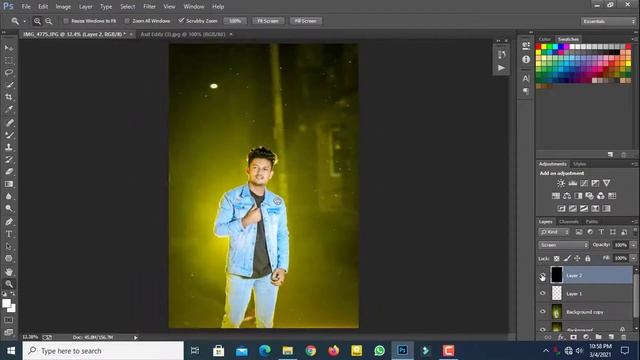Open the Layers panel flyout menu
This screenshot has width=640, height=360.
pos(634,222)
